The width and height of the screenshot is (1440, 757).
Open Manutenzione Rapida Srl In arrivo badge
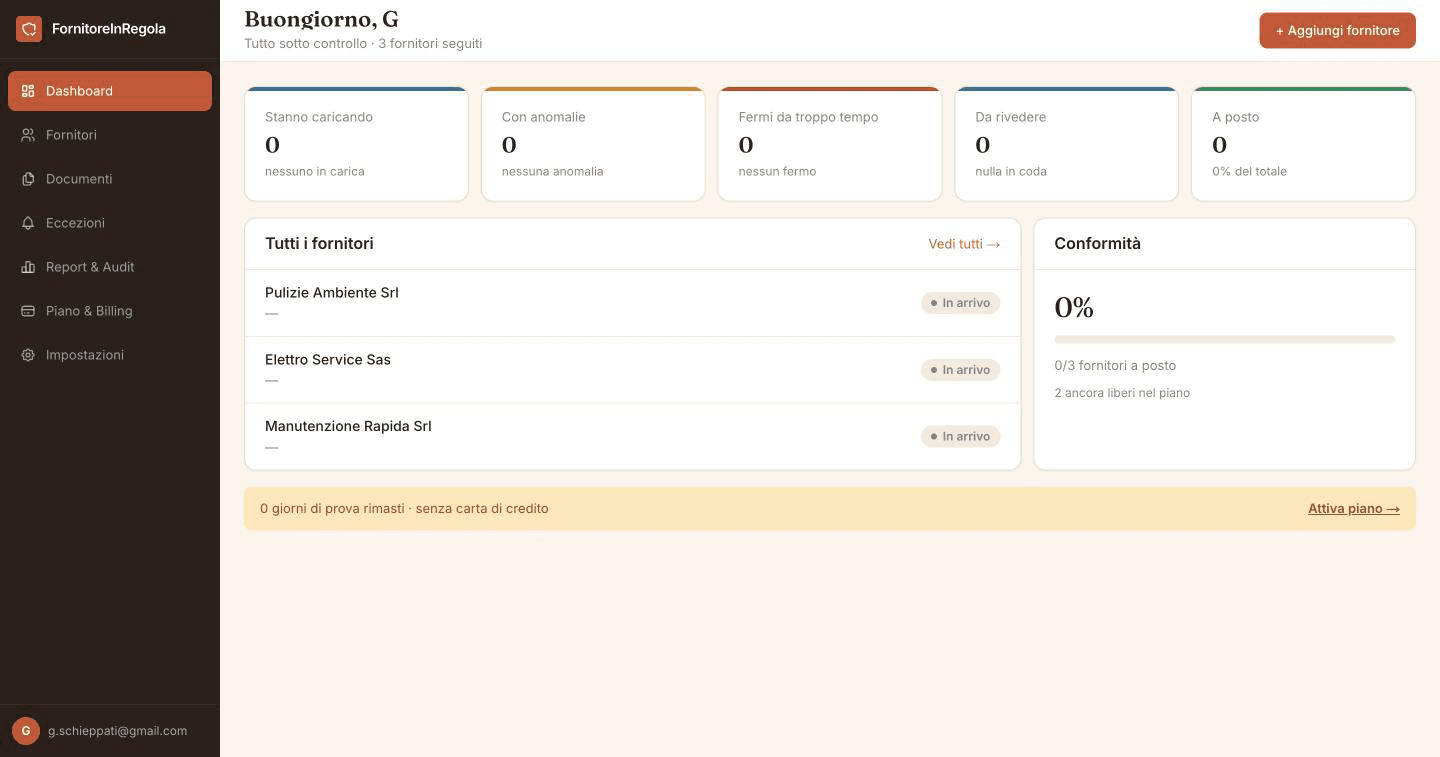click(x=960, y=436)
